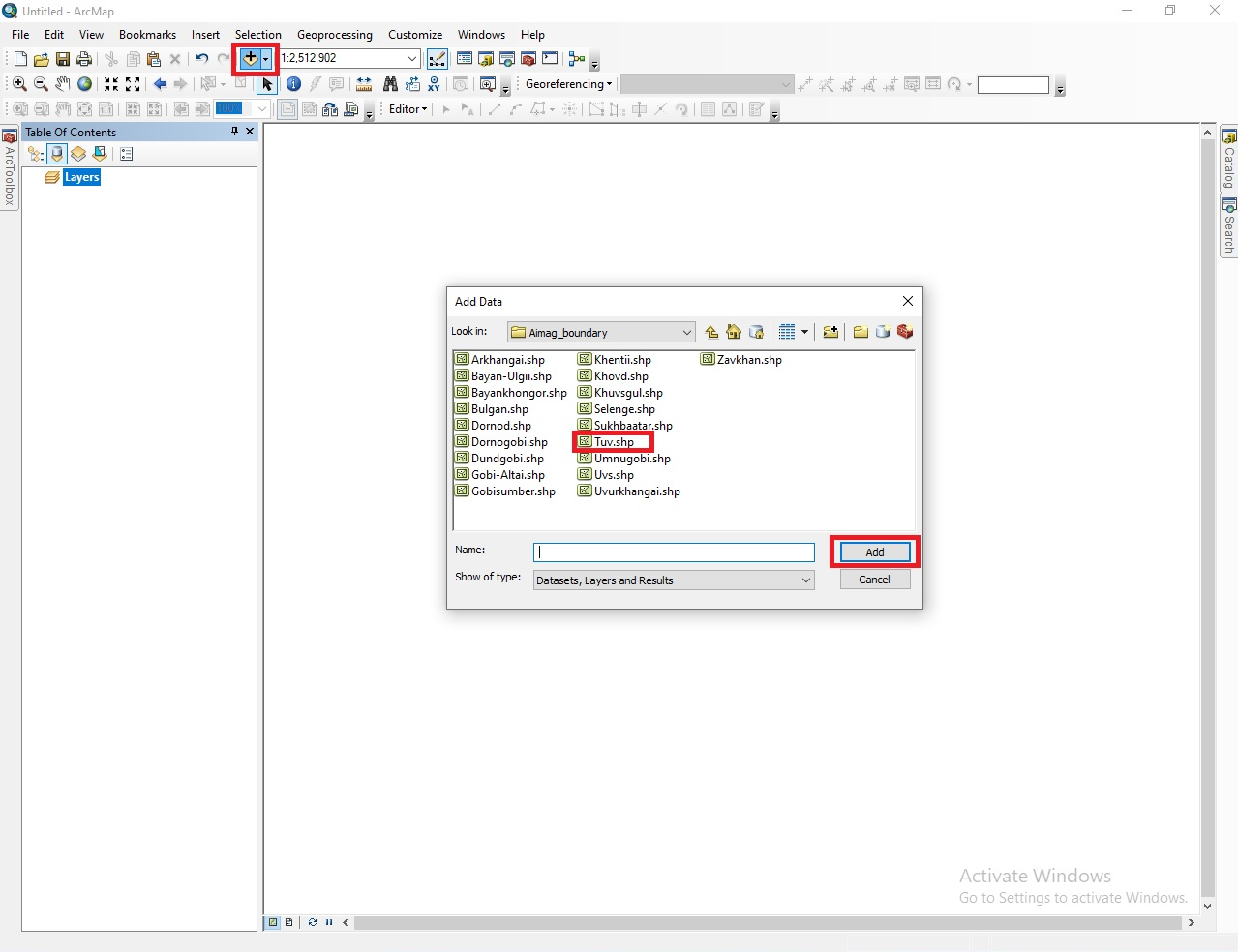The height and width of the screenshot is (952, 1238).
Task: Expand the Show of type dropdown
Action: pyautogui.click(x=805, y=580)
